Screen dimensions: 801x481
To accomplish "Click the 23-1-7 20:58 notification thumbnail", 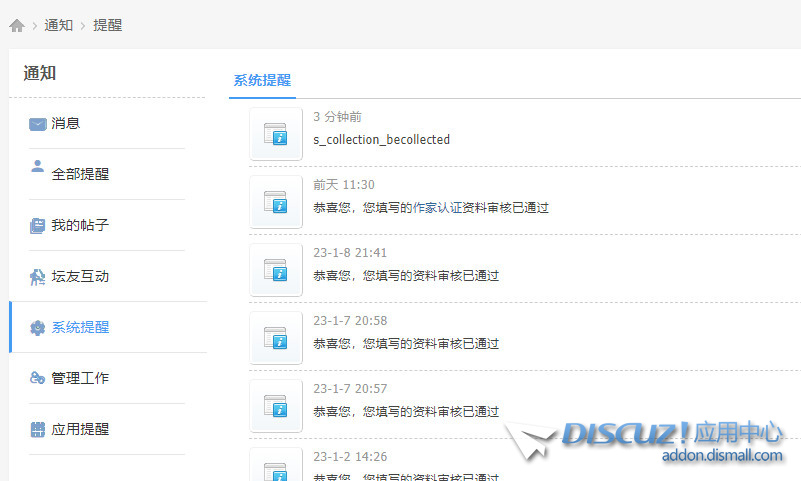I will (x=276, y=338).
